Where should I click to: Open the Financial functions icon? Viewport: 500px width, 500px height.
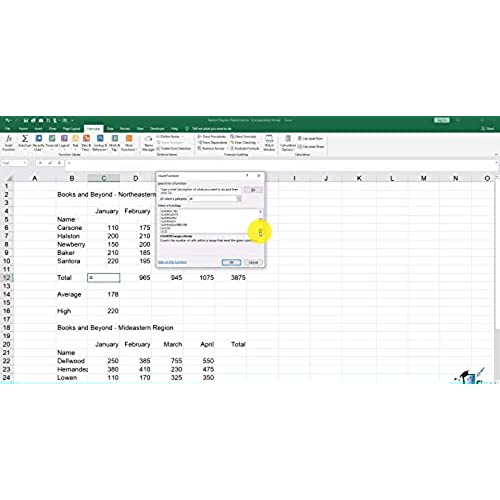pyautogui.click(x=52, y=138)
